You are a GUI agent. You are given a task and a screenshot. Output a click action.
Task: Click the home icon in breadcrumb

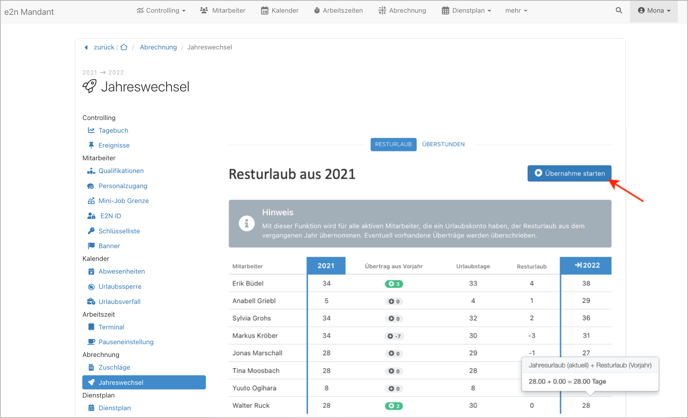point(124,47)
